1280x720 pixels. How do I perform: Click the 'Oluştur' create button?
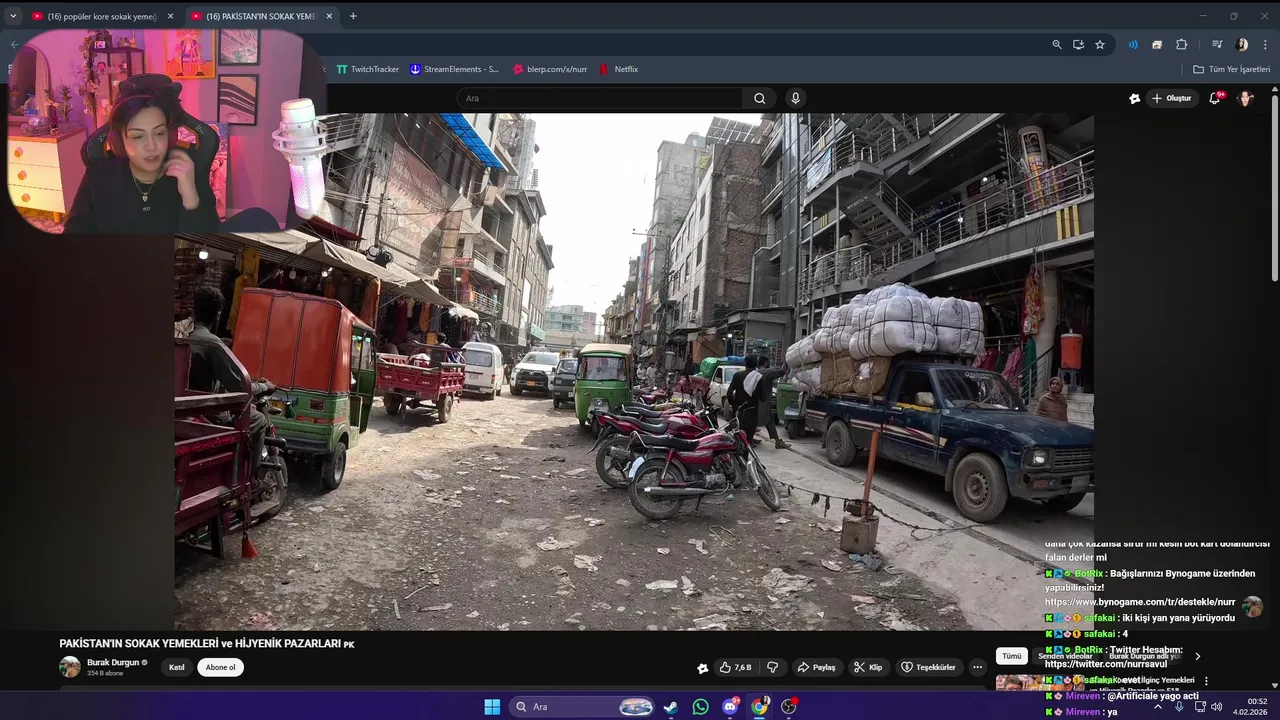(1172, 98)
